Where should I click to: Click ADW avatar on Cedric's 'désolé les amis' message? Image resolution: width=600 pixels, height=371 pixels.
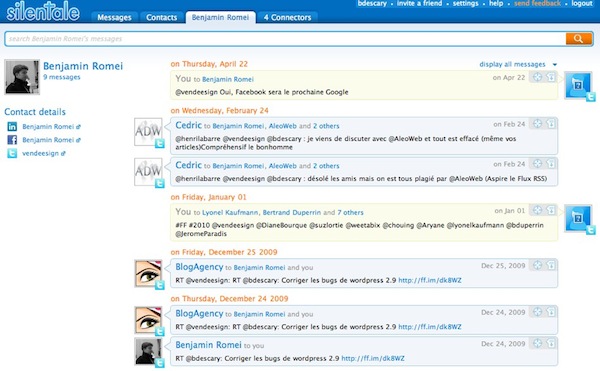pos(148,172)
